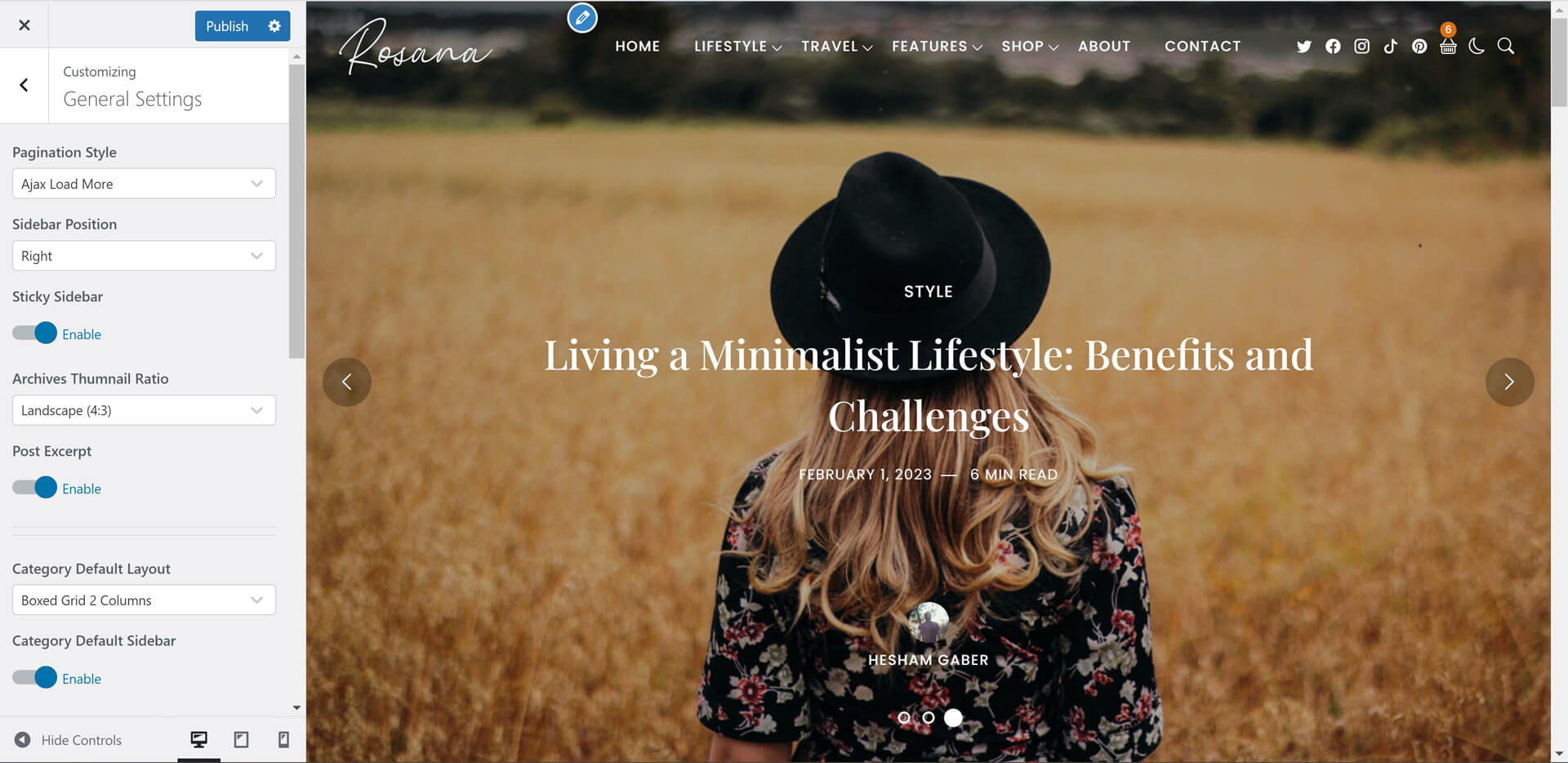Go to the next slide arrow

tap(1509, 381)
